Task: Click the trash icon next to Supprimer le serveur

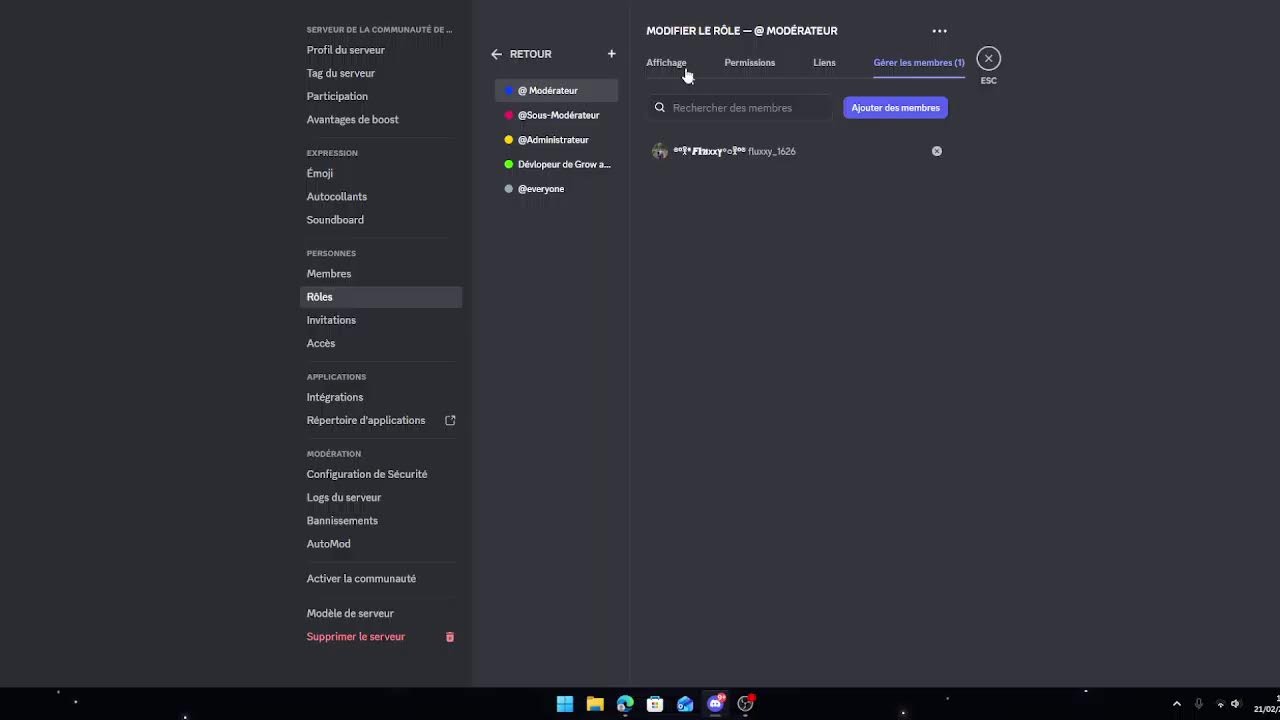Action: tap(450, 637)
